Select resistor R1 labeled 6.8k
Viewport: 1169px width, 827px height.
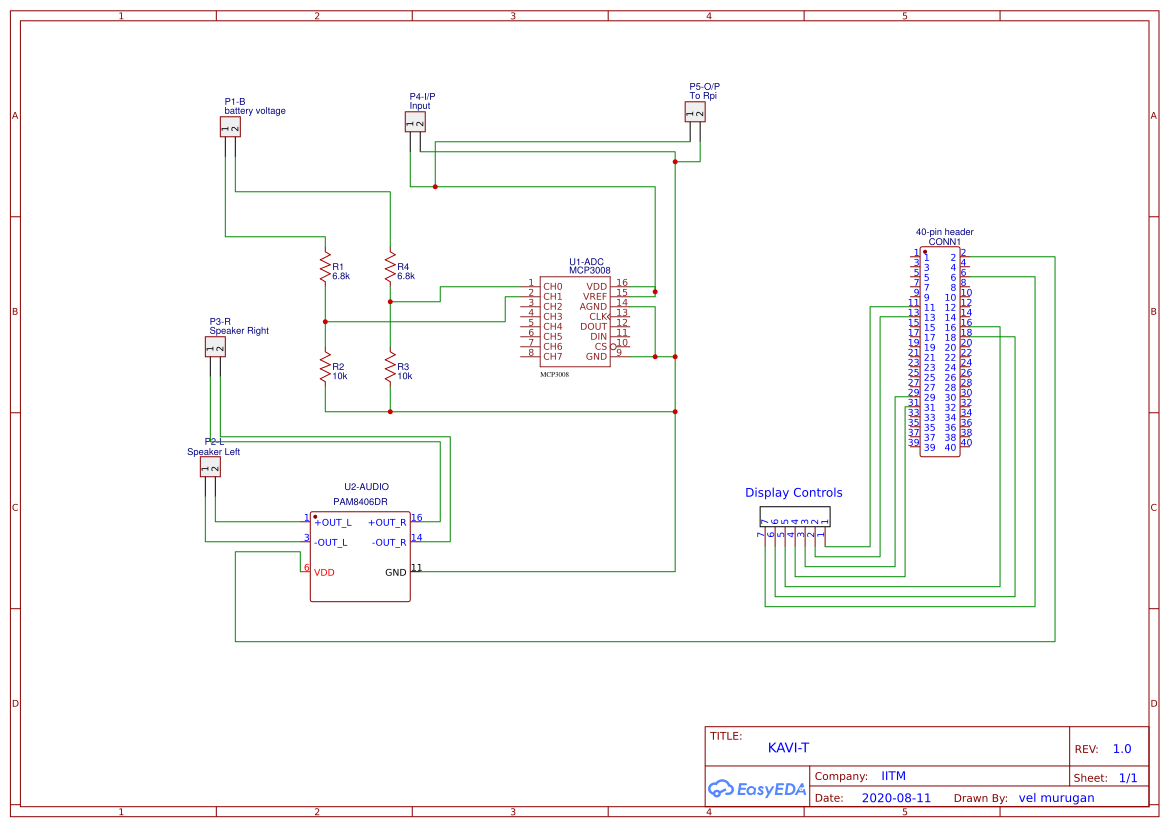[x=325, y=268]
